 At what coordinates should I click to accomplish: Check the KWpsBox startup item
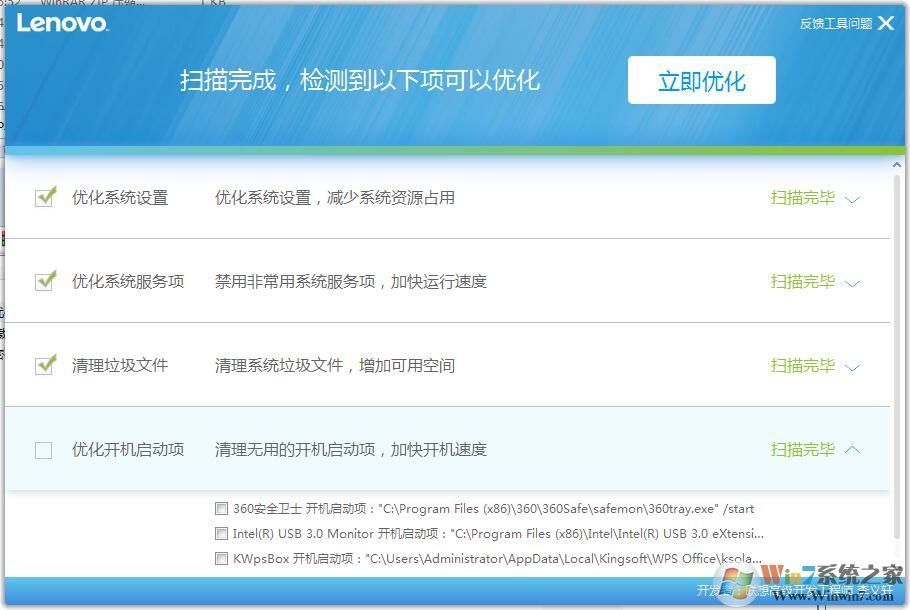[221, 557]
